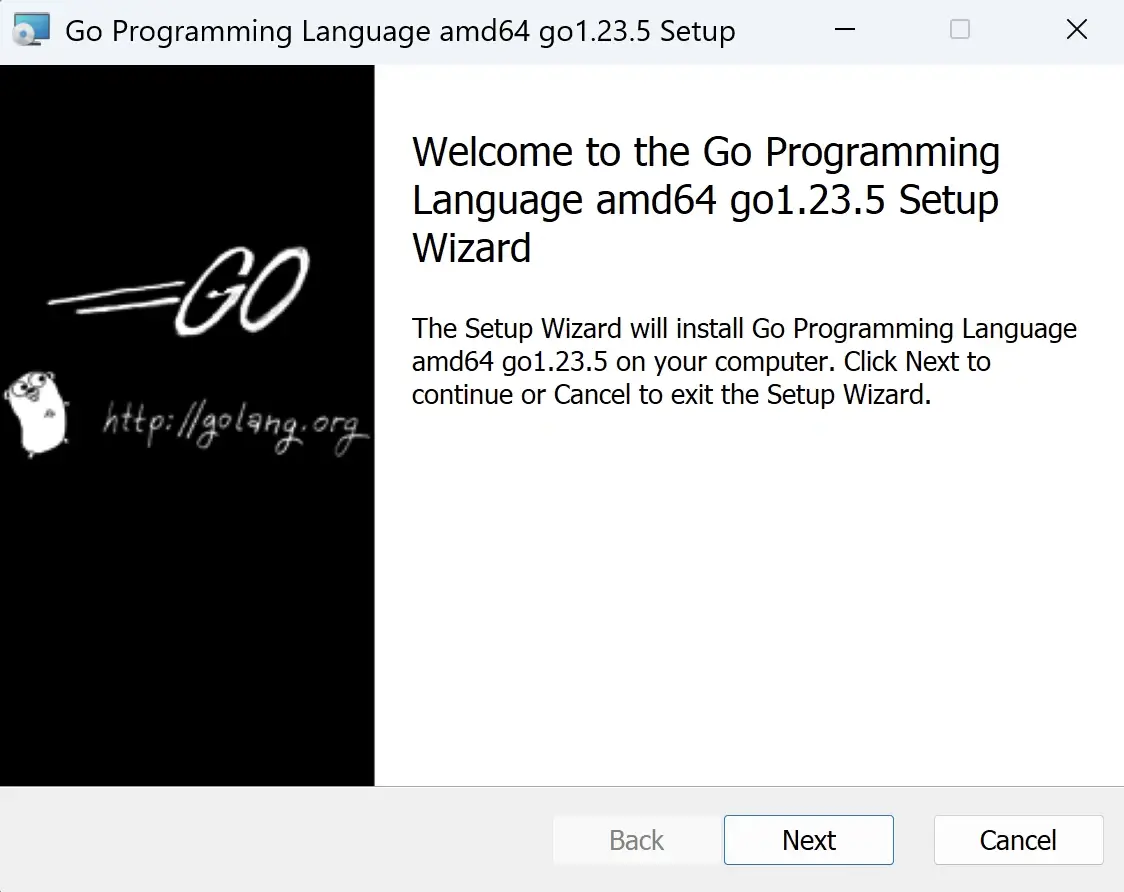Image resolution: width=1124 pixels, height=892 pixels.
Task: Click the Go gopher mascot image
Action: click(37, 413)
